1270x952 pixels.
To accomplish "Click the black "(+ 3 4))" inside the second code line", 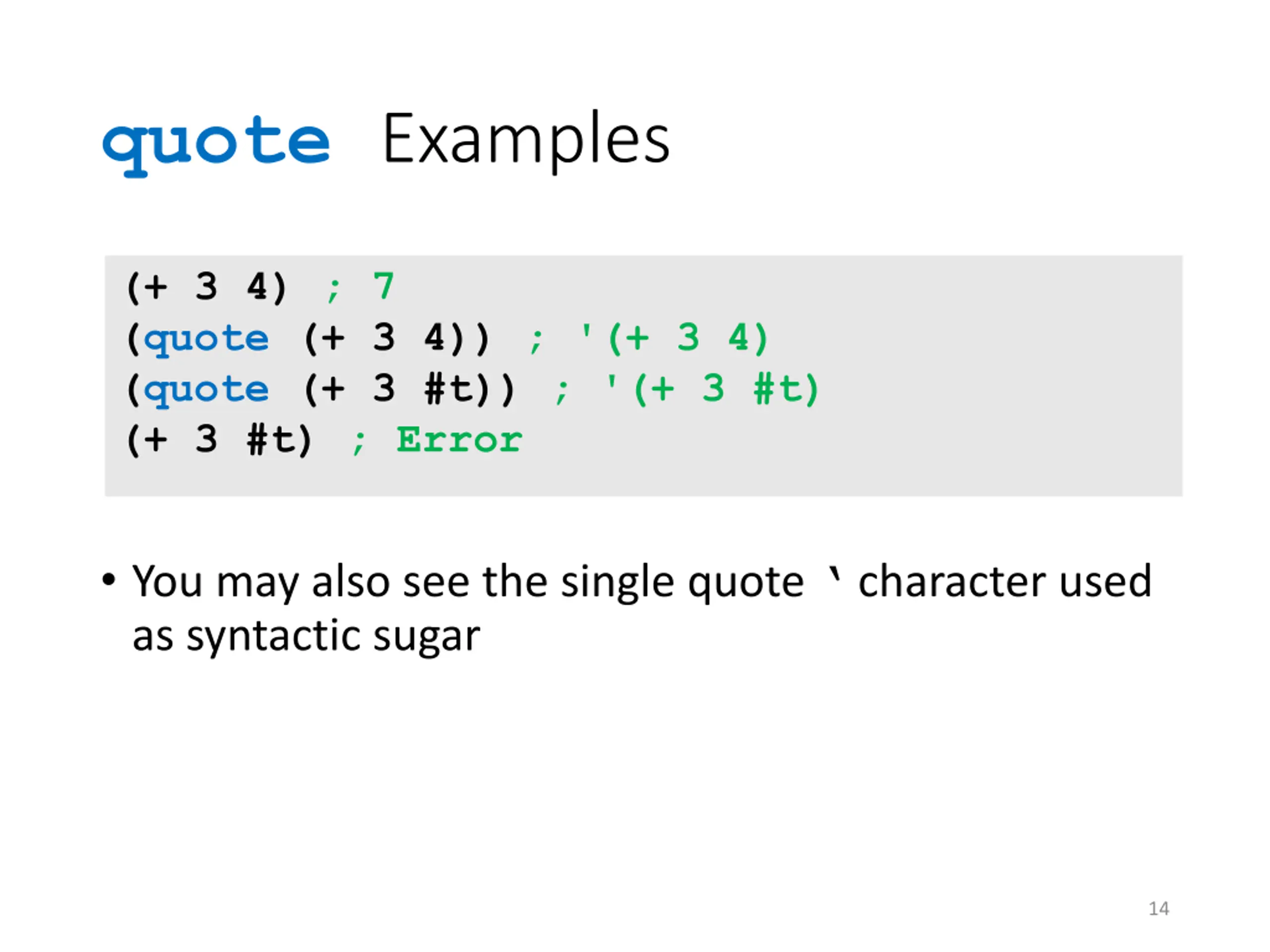I will [396, 338].
